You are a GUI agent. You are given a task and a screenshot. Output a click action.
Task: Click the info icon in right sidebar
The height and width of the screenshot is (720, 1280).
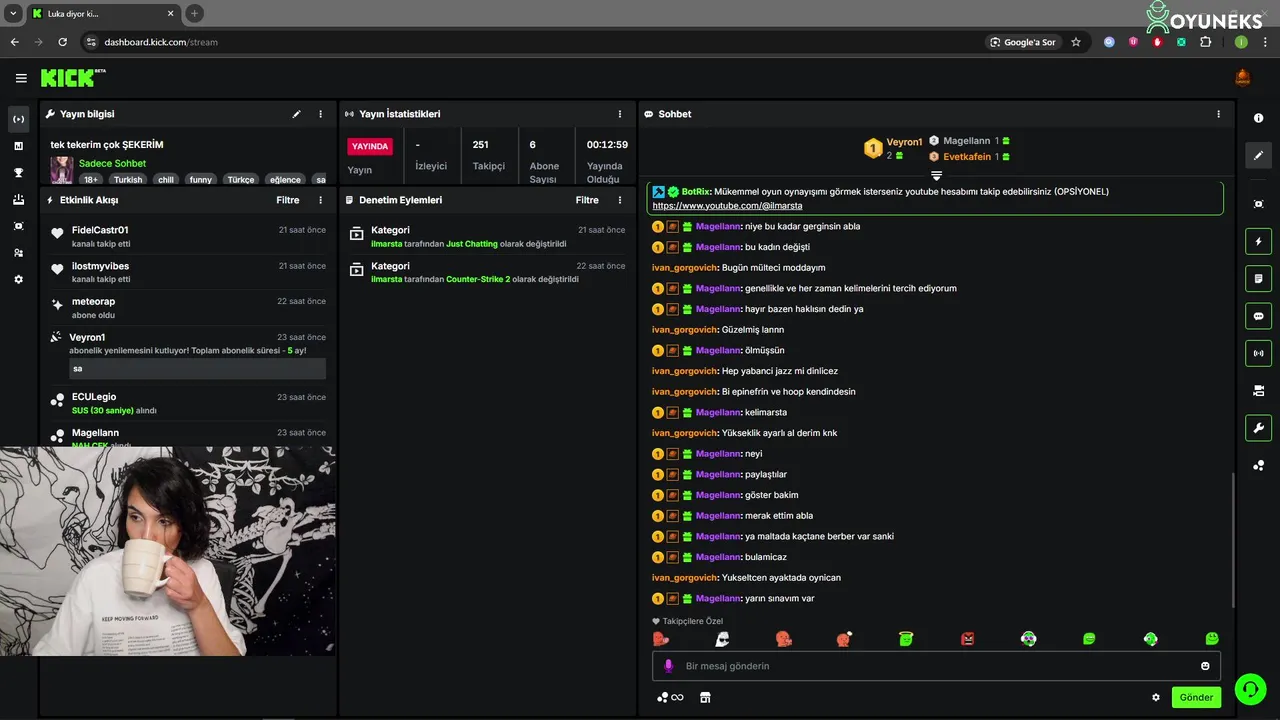[1258, 118]
